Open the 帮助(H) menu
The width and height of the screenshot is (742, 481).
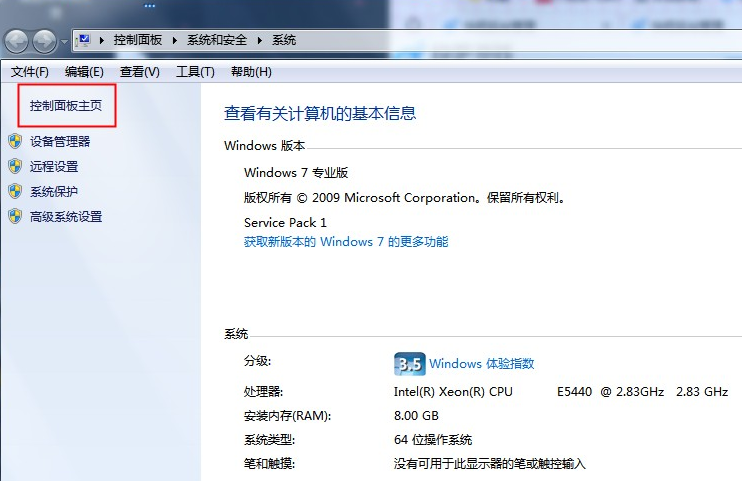click(x=251, y=72)
